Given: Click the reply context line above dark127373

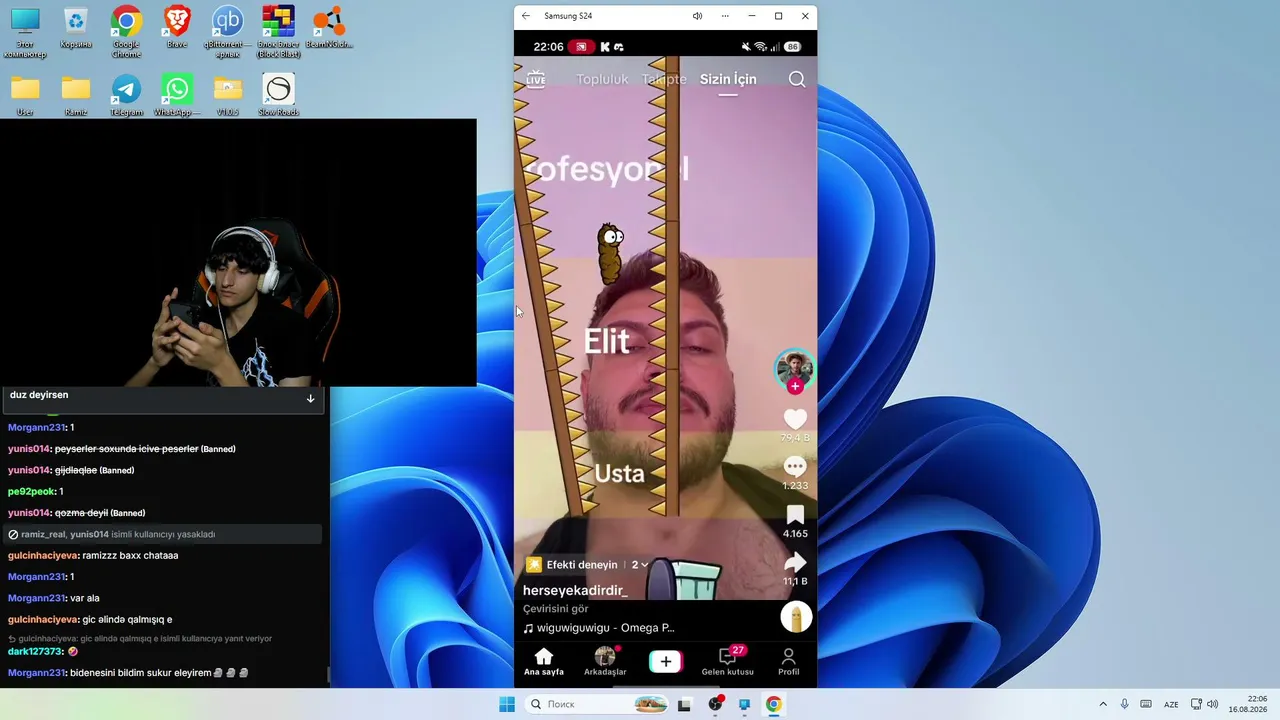Looking at the screenshot, I should [x=140, y=638].
